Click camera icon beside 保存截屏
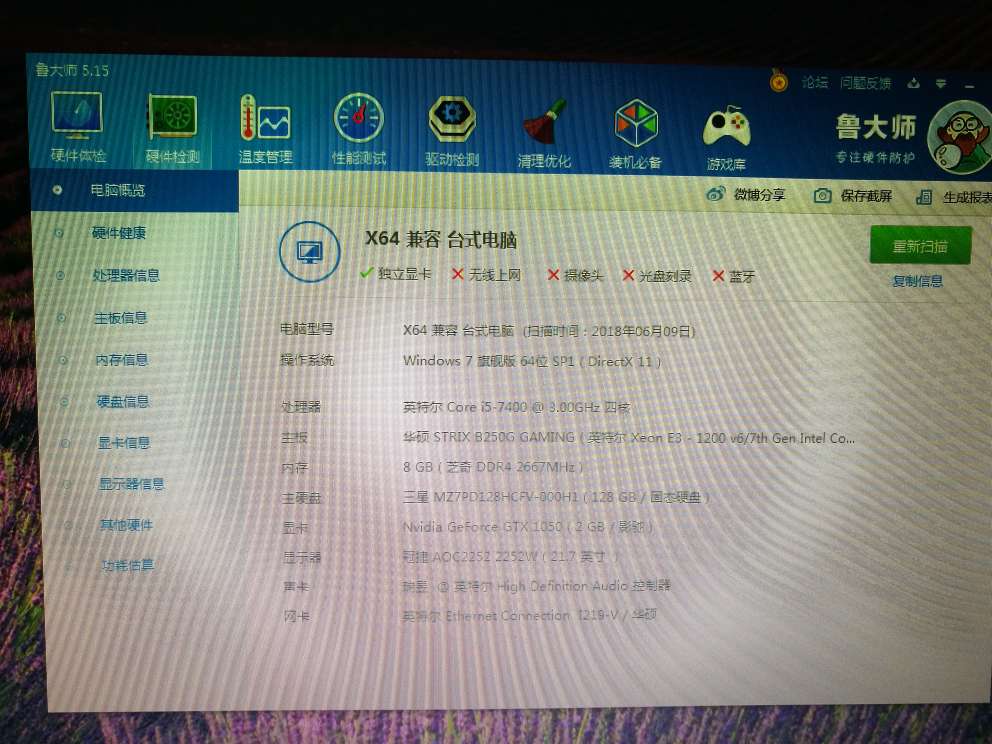This screenshot has width=992, height=744. [x=822, y=195]
